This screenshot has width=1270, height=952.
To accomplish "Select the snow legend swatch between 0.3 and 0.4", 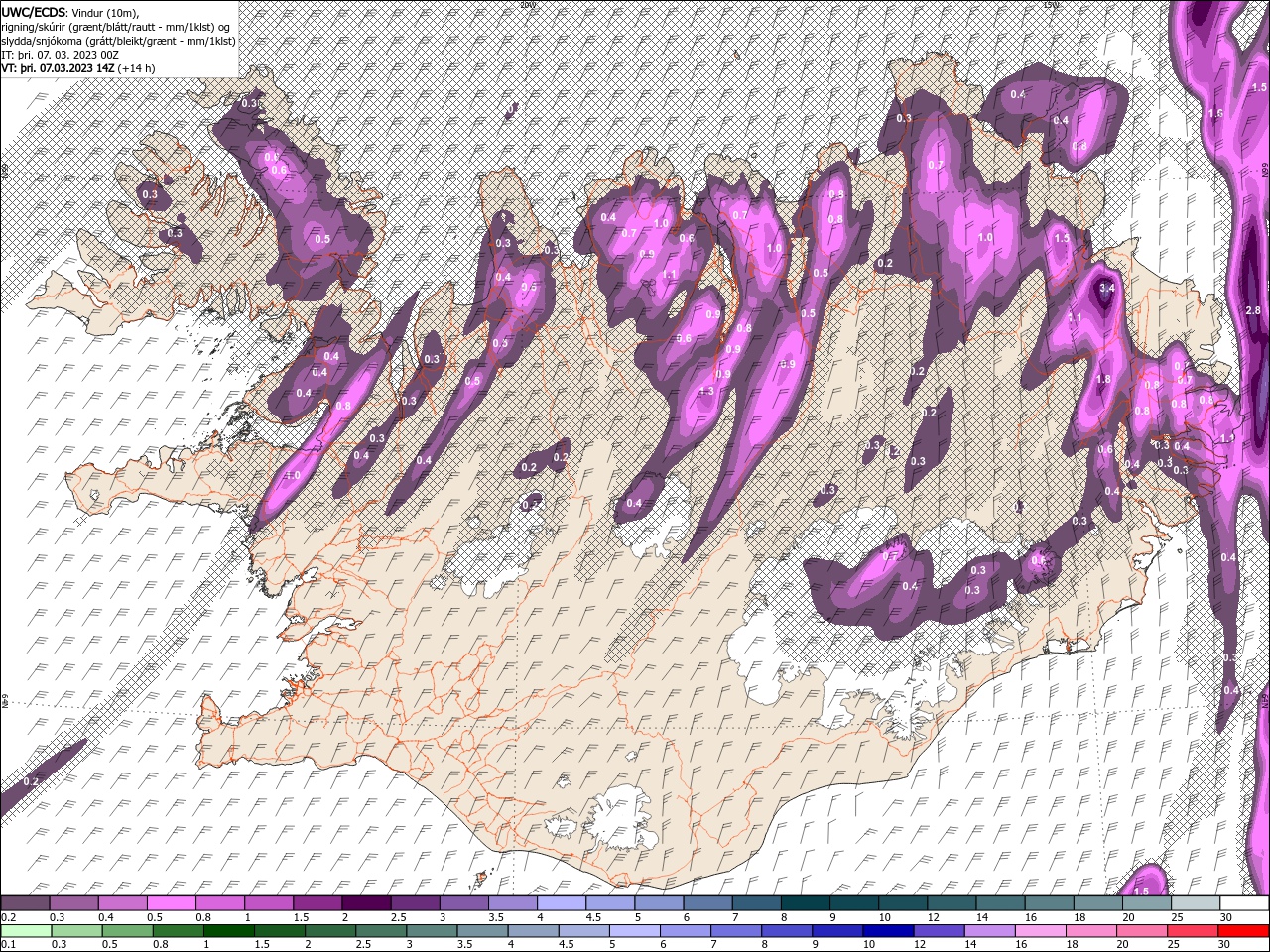I will point(73,903).
